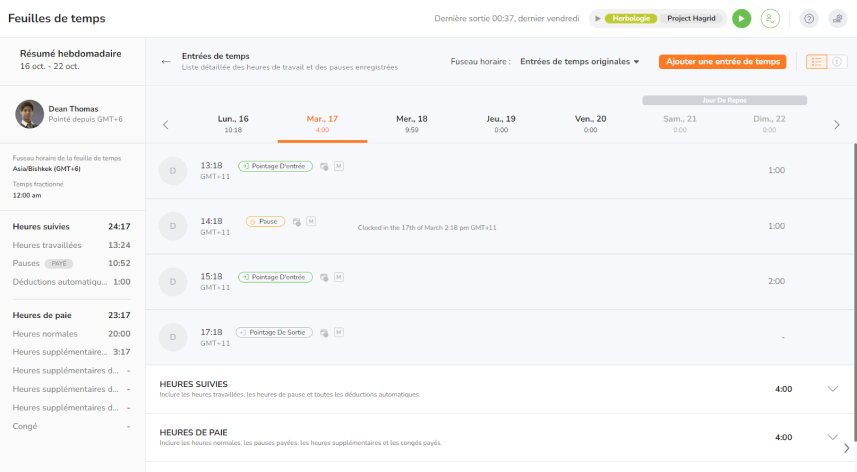
Task: Expand the HEURES DE PAIE section chevron
Action: pos(832,437)
